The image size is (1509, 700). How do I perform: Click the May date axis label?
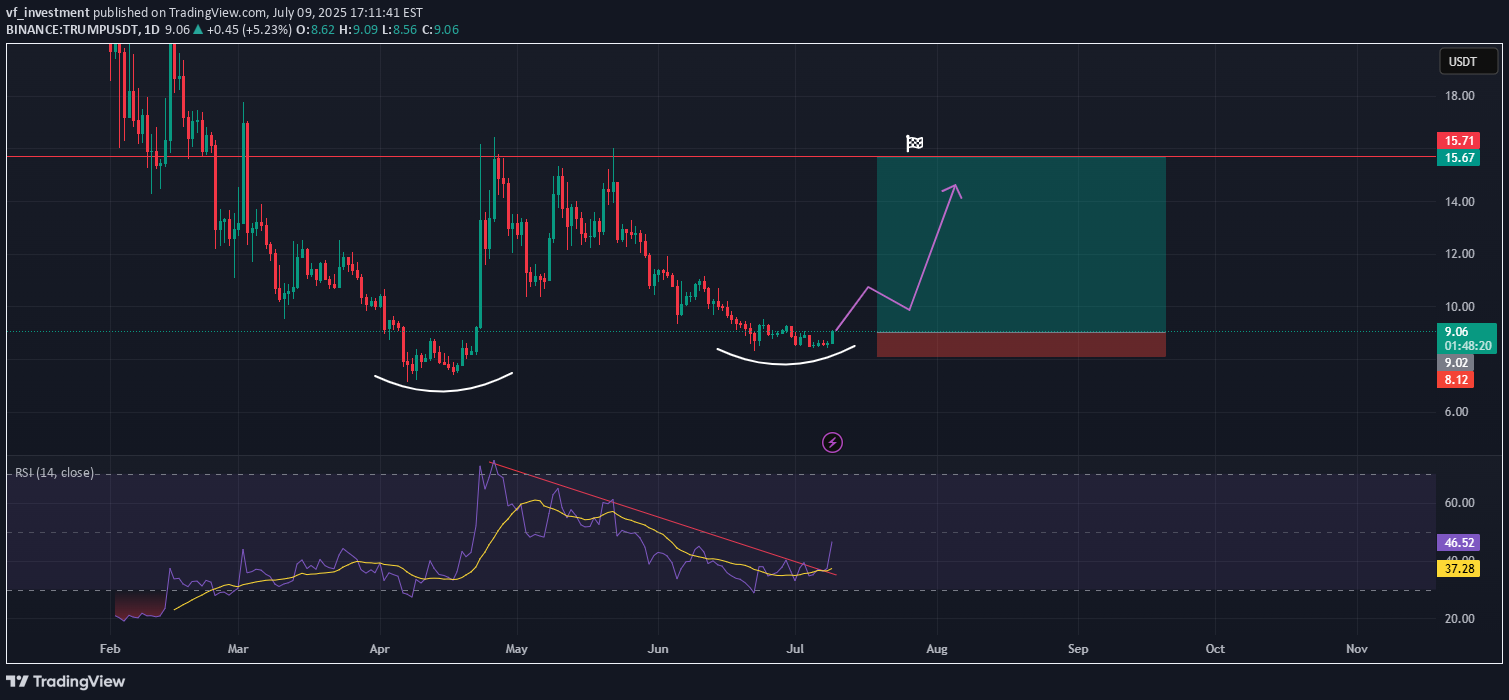(x=517, y=648)
